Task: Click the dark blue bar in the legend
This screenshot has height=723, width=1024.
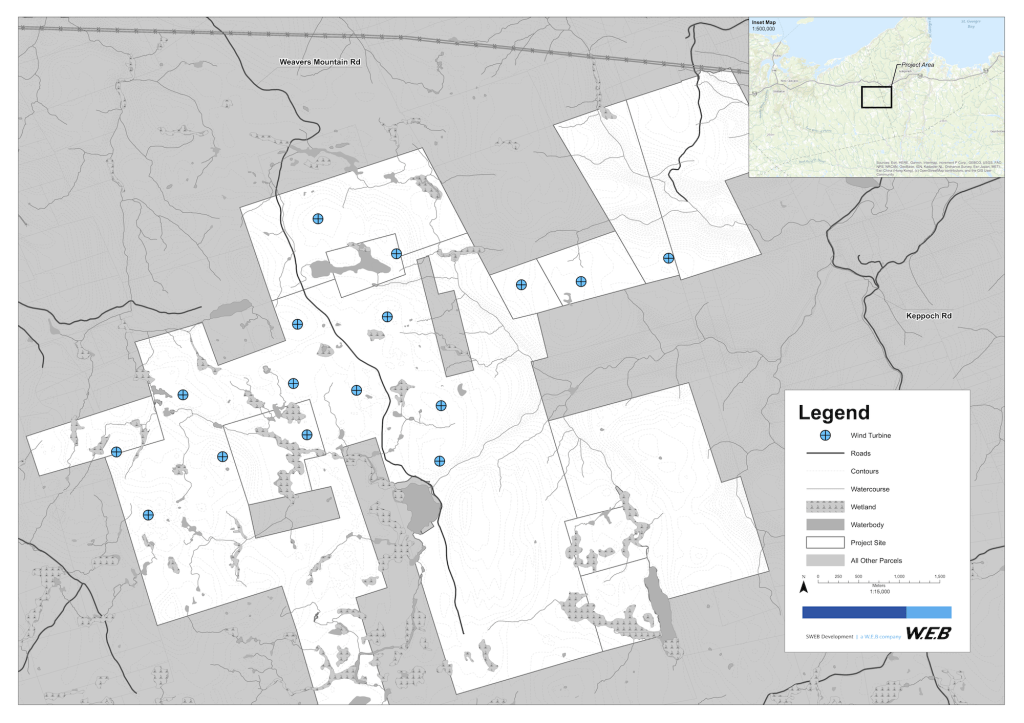Action: coord(854,612)
